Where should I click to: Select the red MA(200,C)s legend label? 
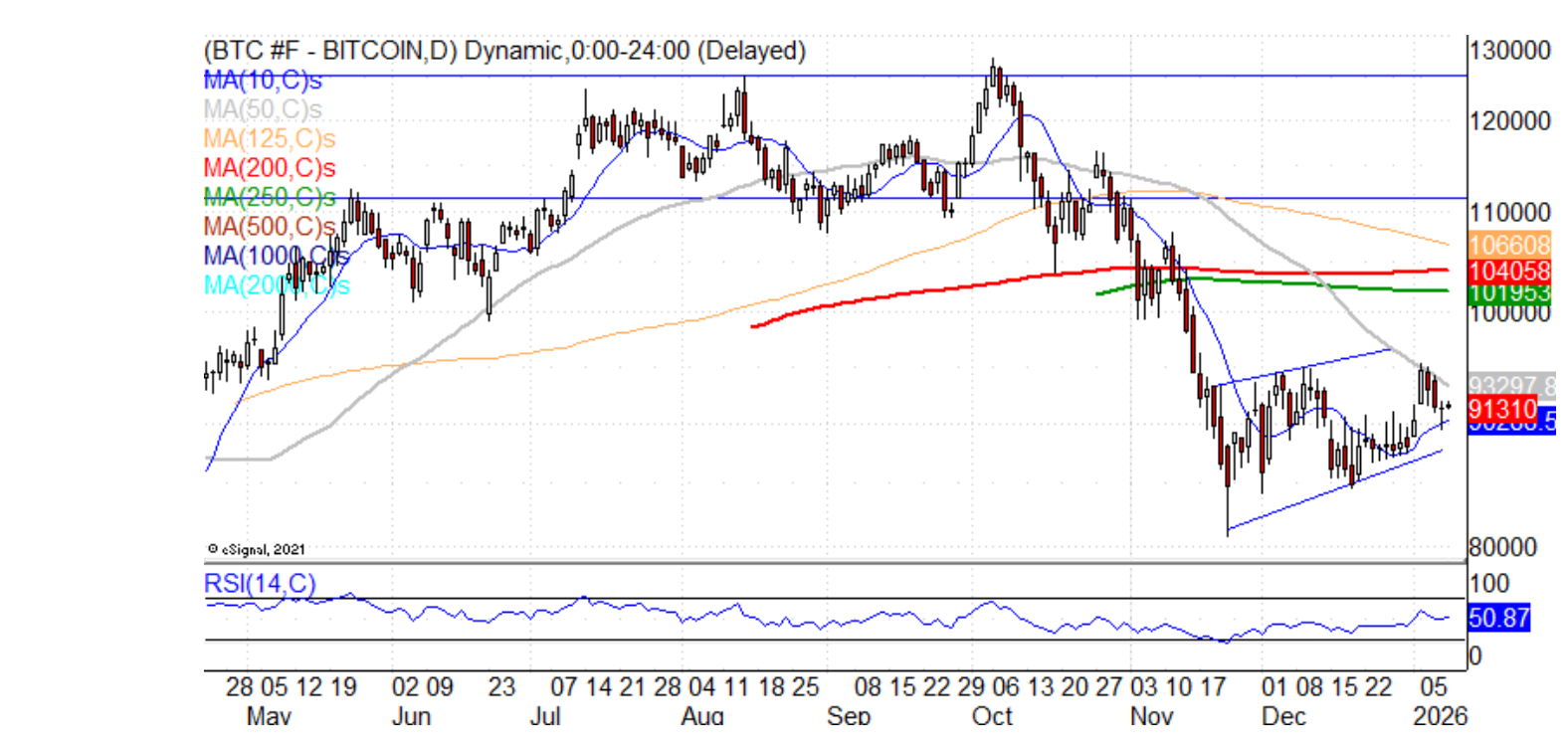click(269, 168)
